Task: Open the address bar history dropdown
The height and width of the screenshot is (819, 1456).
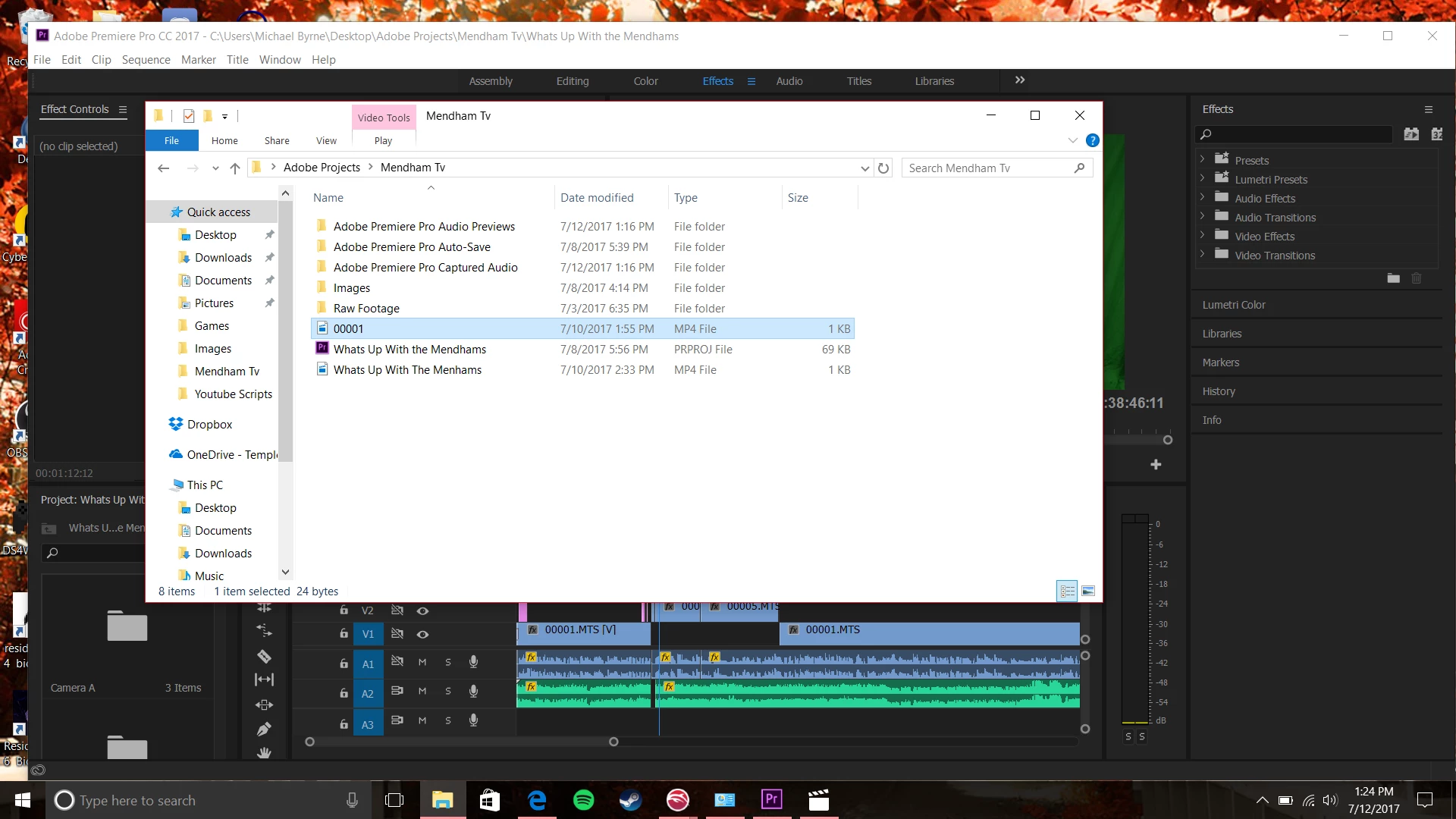Action: coord(864,168)
